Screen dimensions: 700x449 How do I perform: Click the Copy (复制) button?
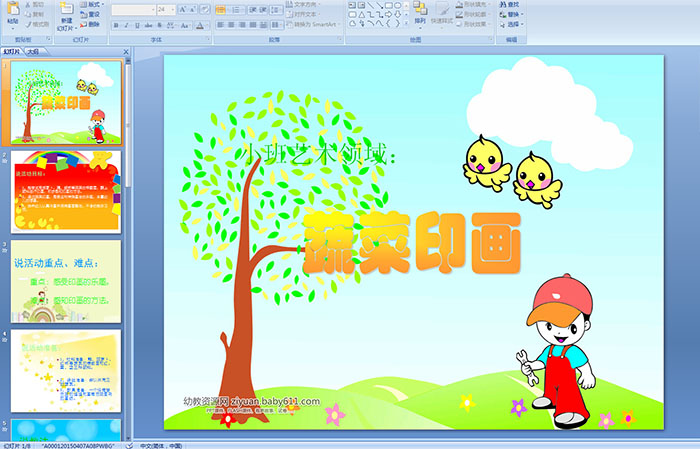point(35,14)
